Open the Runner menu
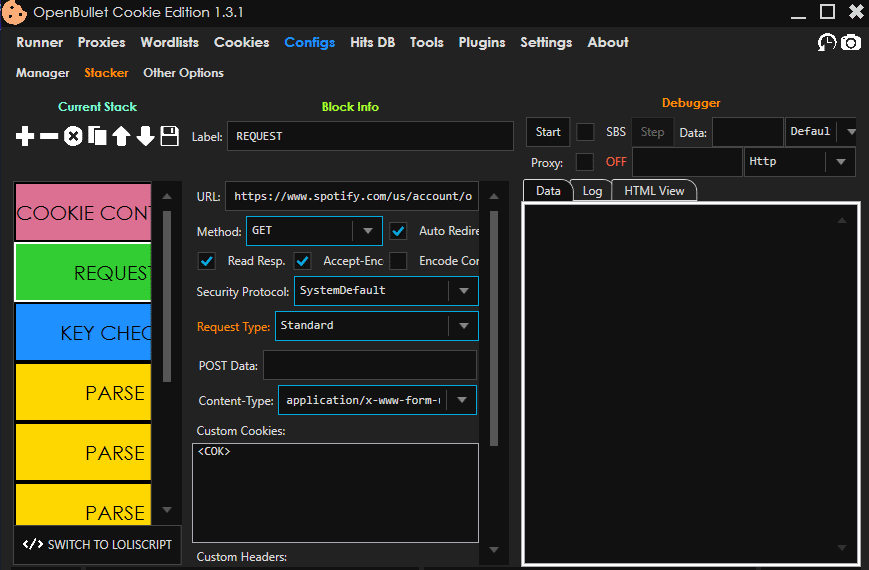The width and height of the screenshot is (869, 570). pyautogui.click(x=39, y=42)
